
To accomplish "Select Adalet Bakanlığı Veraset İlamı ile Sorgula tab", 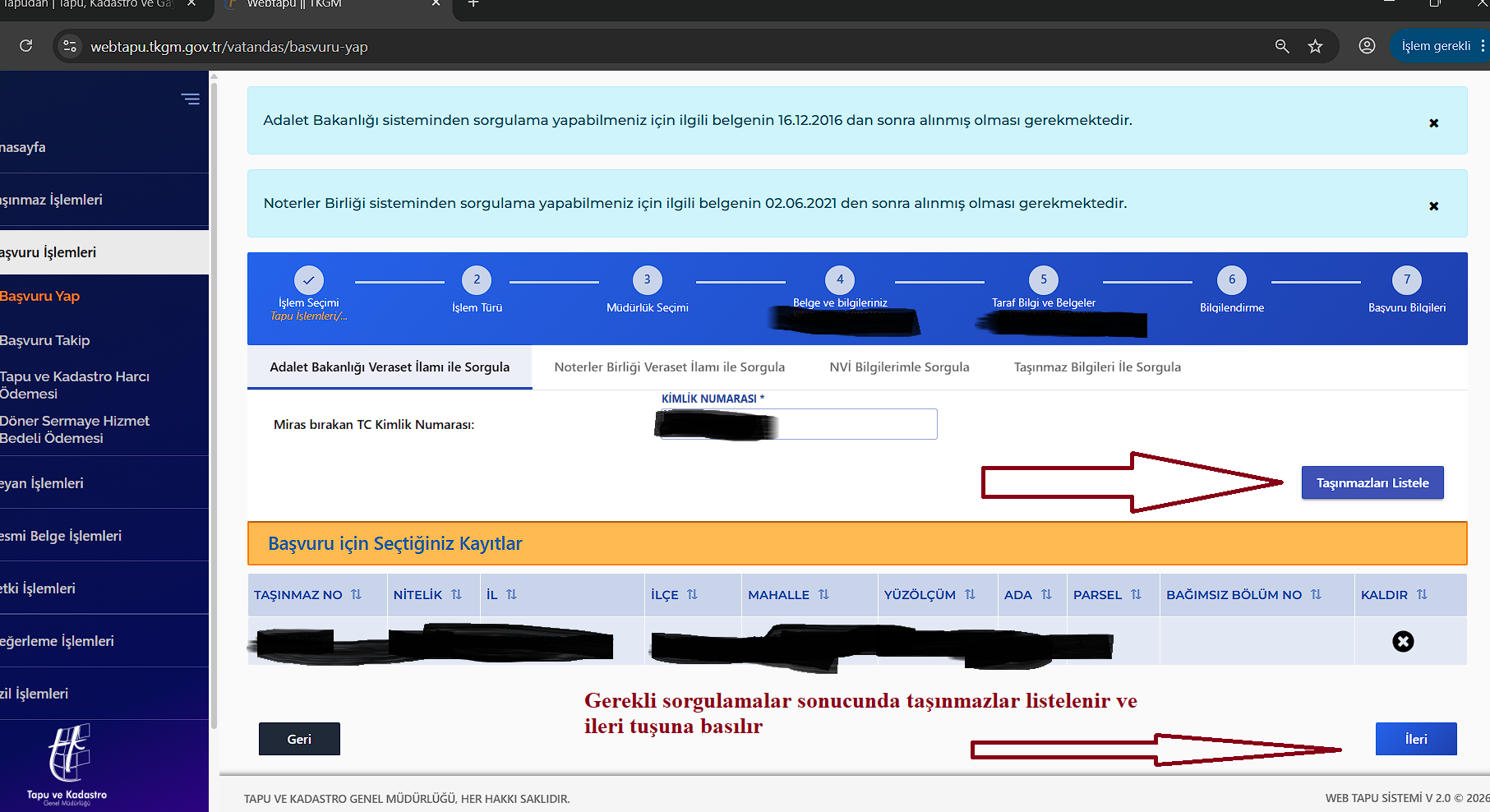I will click(390, 367).
